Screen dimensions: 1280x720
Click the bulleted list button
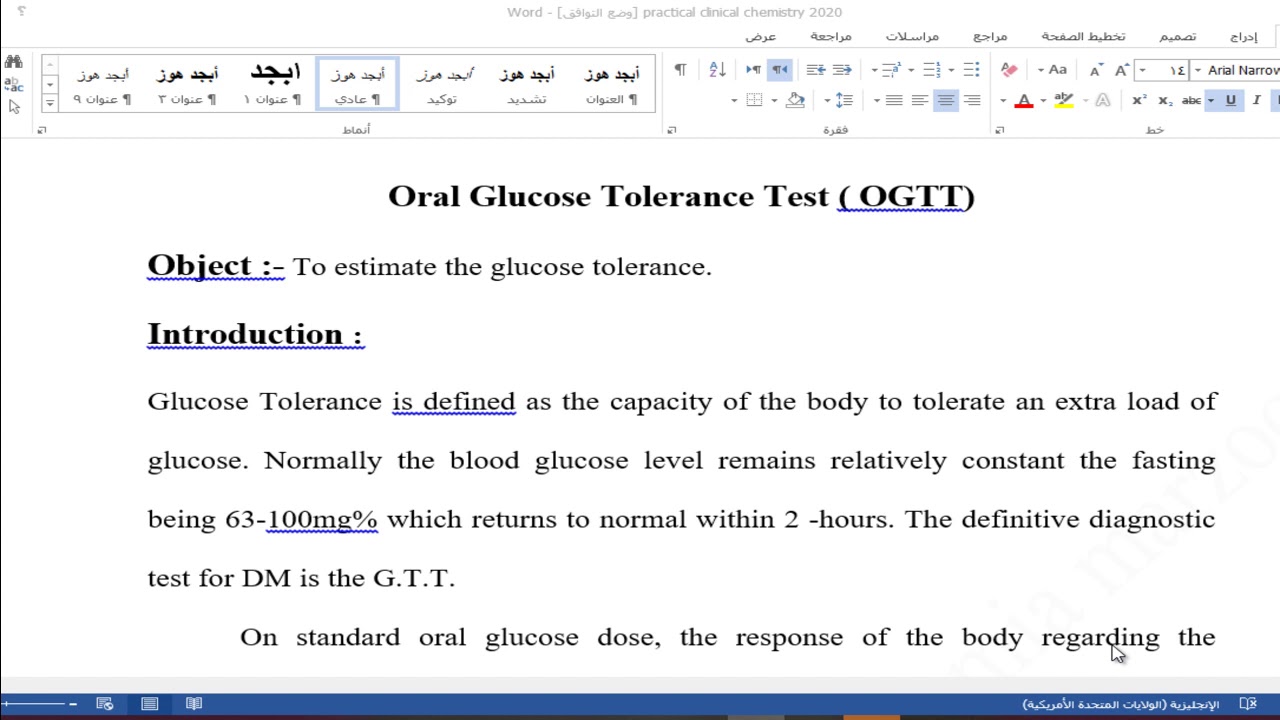[x=970, y=70]
